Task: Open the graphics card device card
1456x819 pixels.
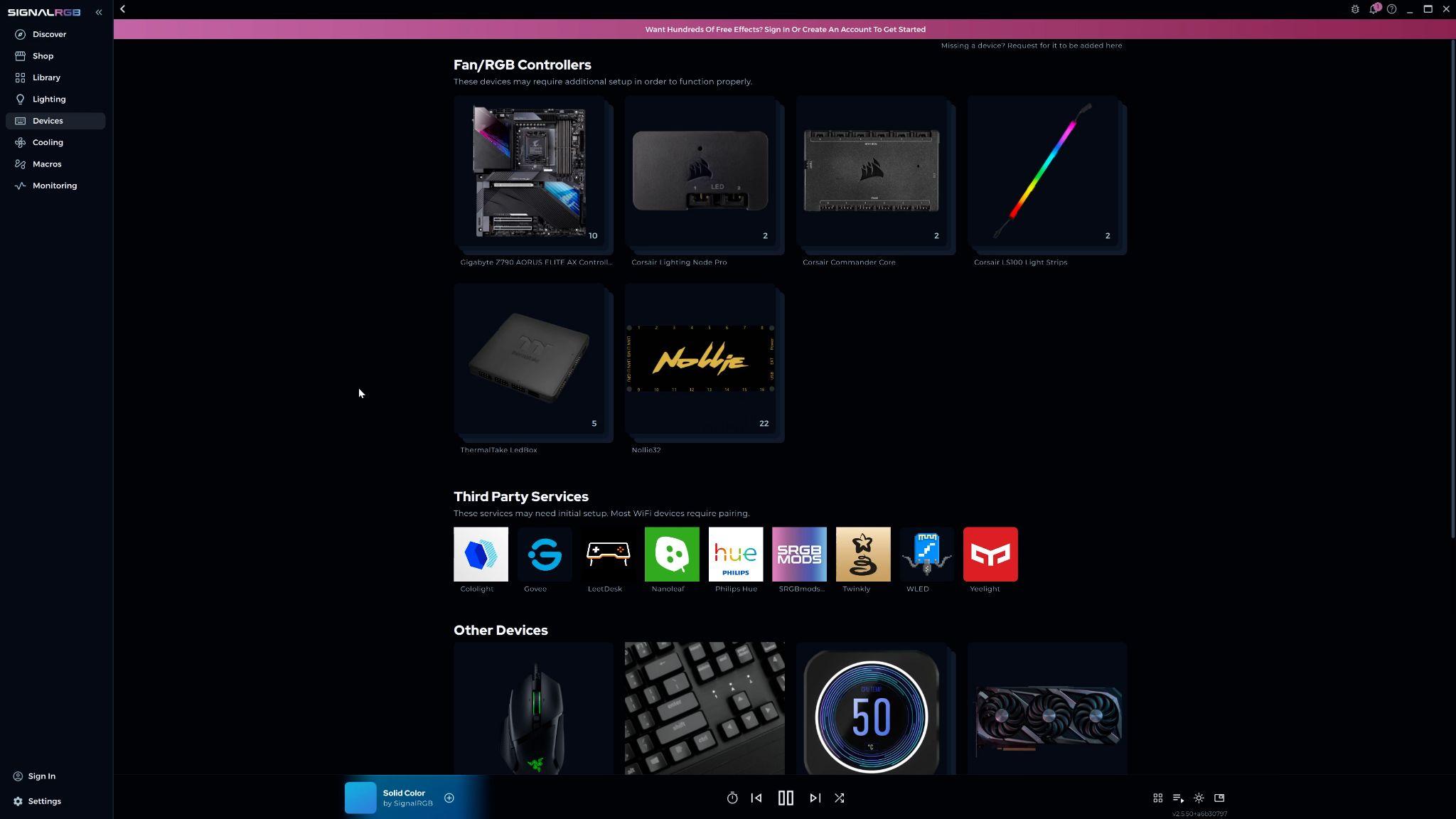Action: click(1047, 708)
